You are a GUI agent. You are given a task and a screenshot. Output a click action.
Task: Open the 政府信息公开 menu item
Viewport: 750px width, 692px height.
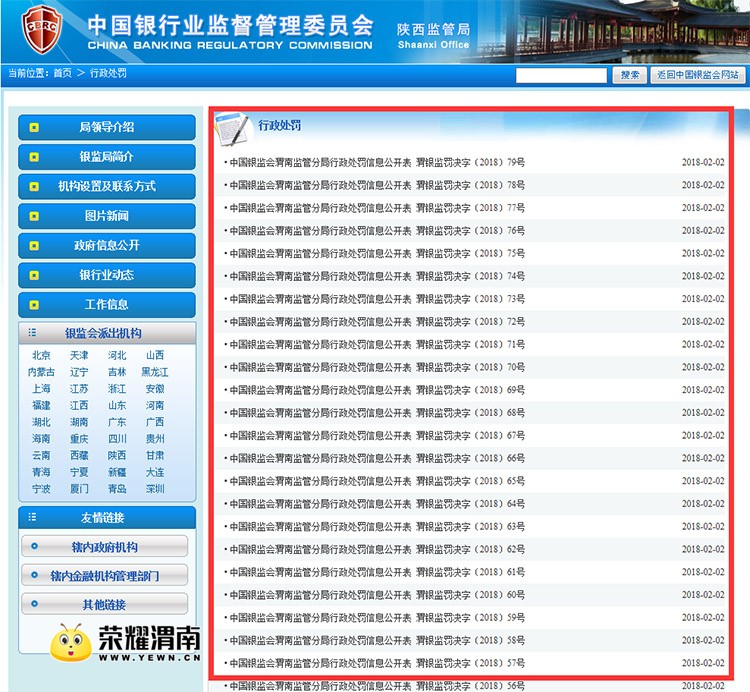point(107,246)
